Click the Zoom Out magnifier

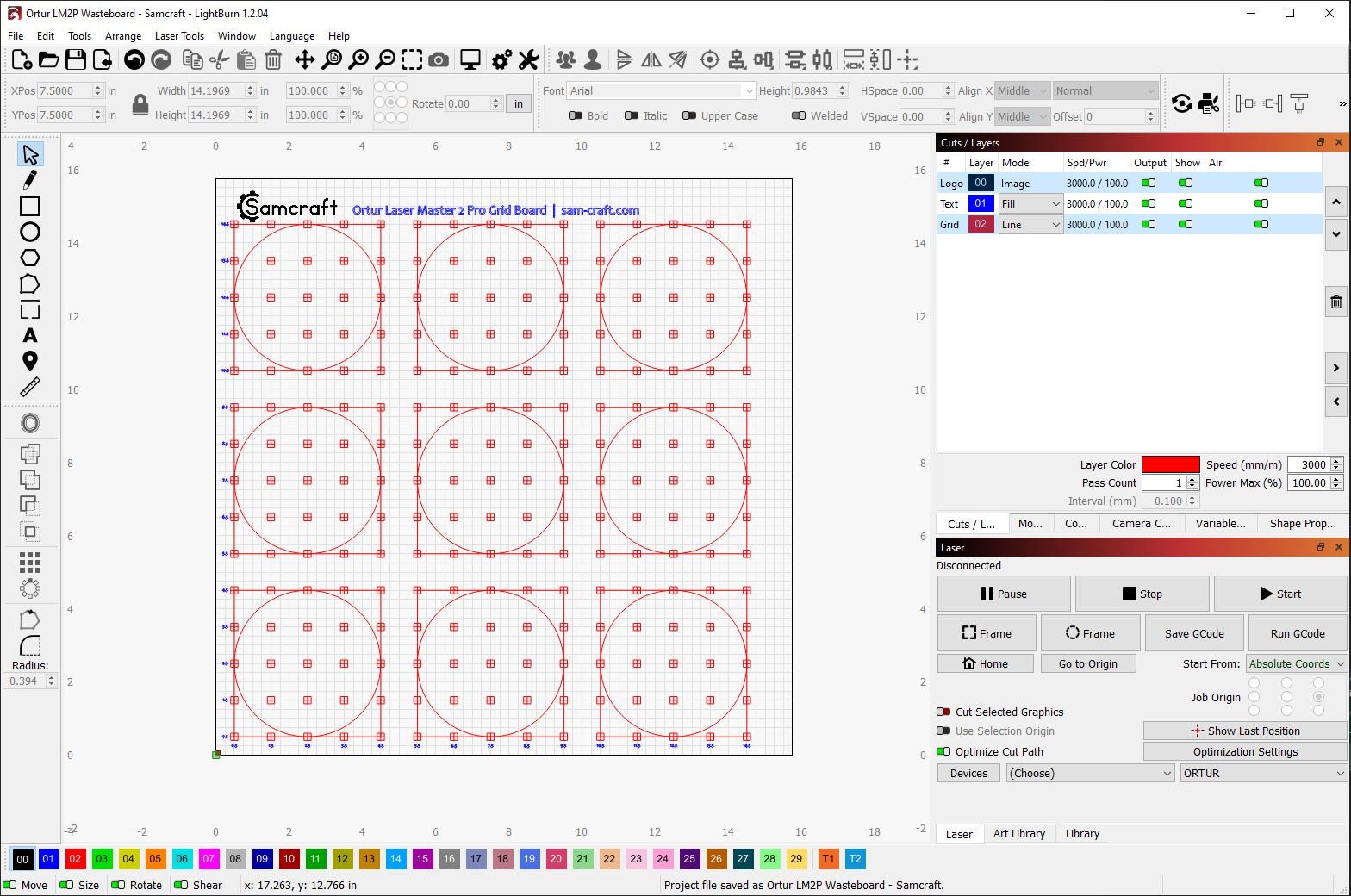(386, 59)
